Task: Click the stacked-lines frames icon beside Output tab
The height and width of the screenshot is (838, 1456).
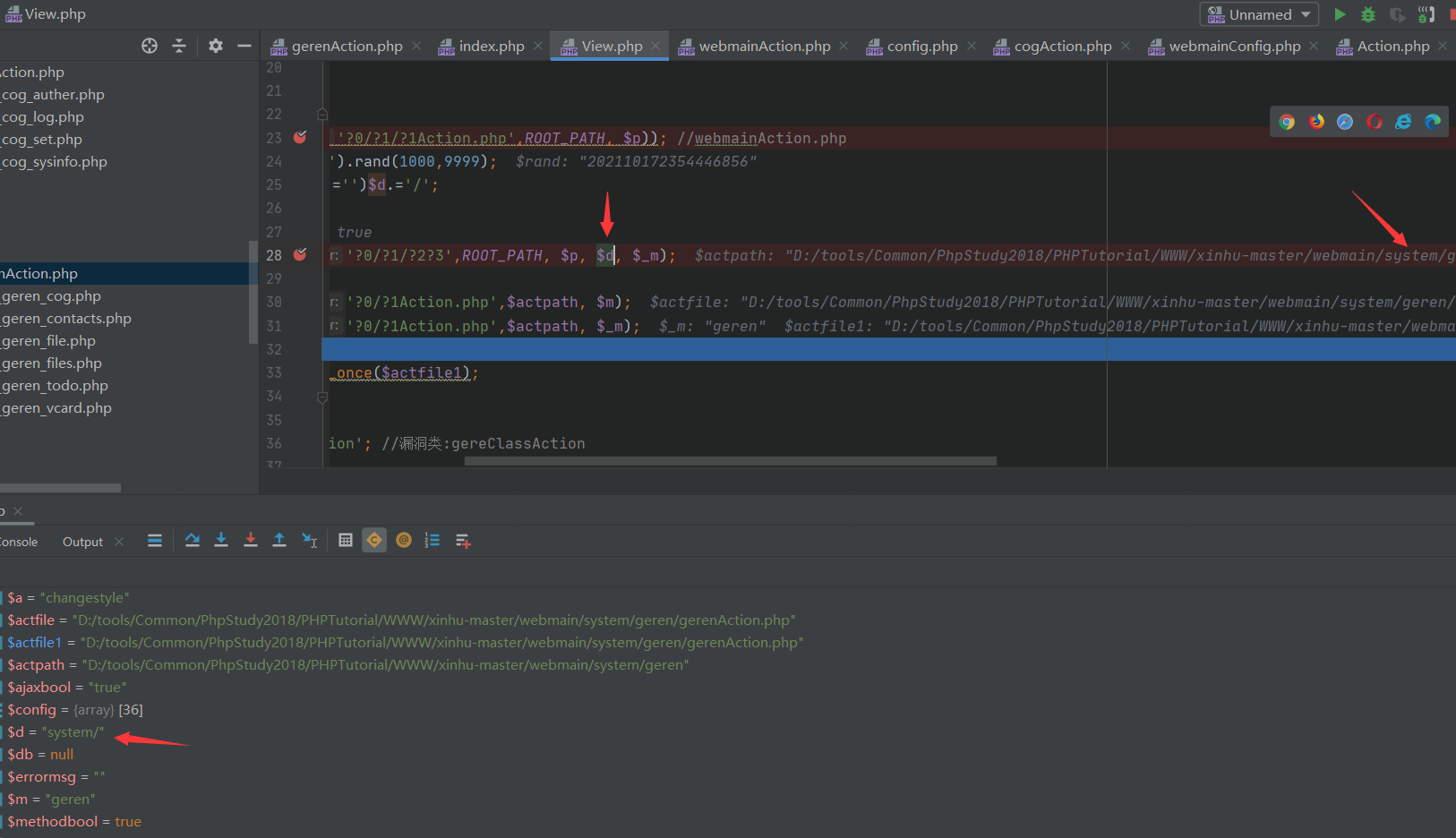Action: 155,540
